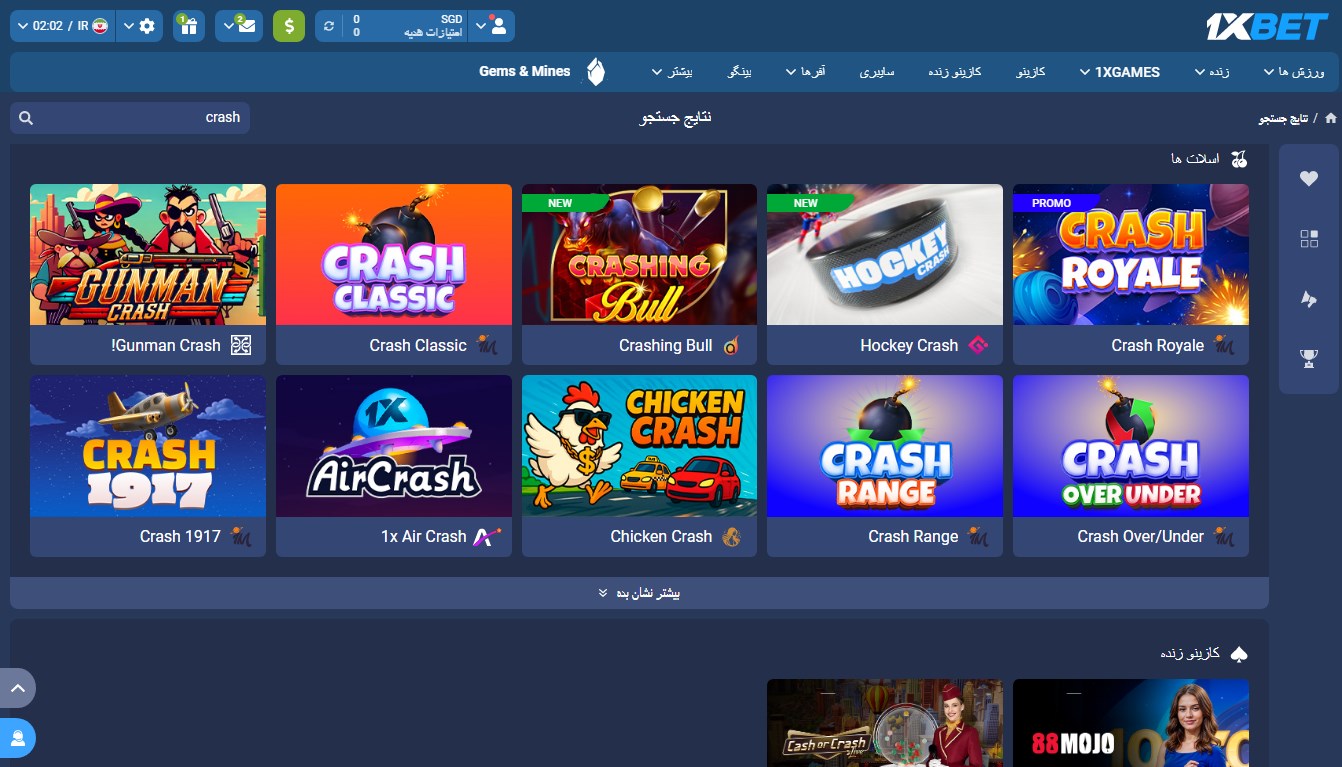Click the نتایج جستجو breadcrumb link

pos(1284,118)
